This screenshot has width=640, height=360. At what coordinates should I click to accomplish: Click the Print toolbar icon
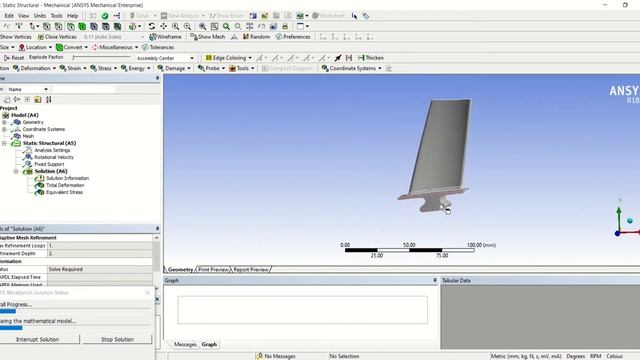coord(285,26)
